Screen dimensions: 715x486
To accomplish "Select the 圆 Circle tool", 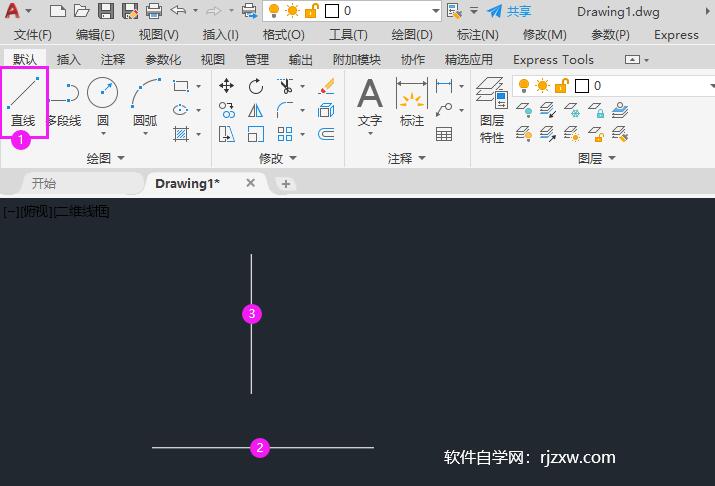I will point(103,101).
